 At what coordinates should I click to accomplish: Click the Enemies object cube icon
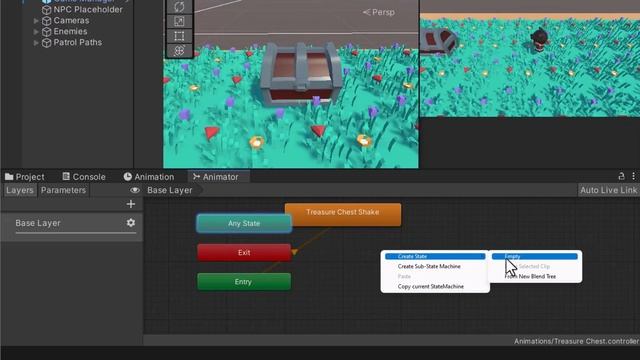[47, 32]
